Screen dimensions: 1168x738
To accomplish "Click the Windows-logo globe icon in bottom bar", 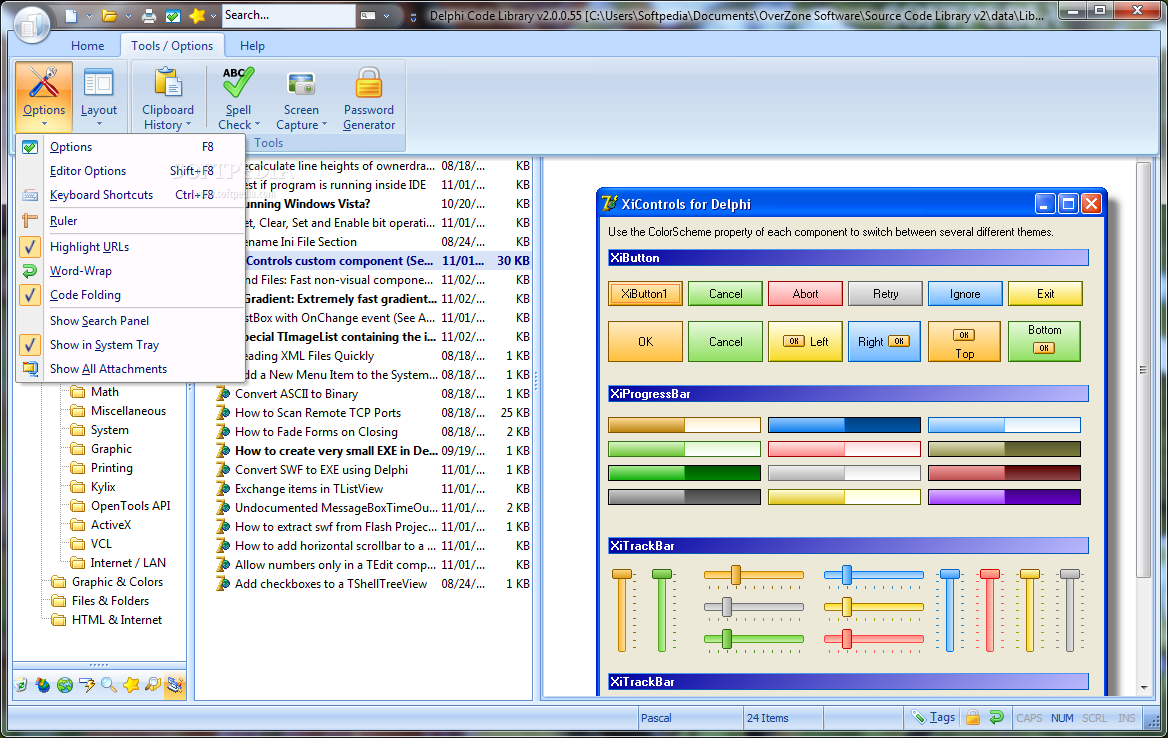I will (x=43, y=684).
